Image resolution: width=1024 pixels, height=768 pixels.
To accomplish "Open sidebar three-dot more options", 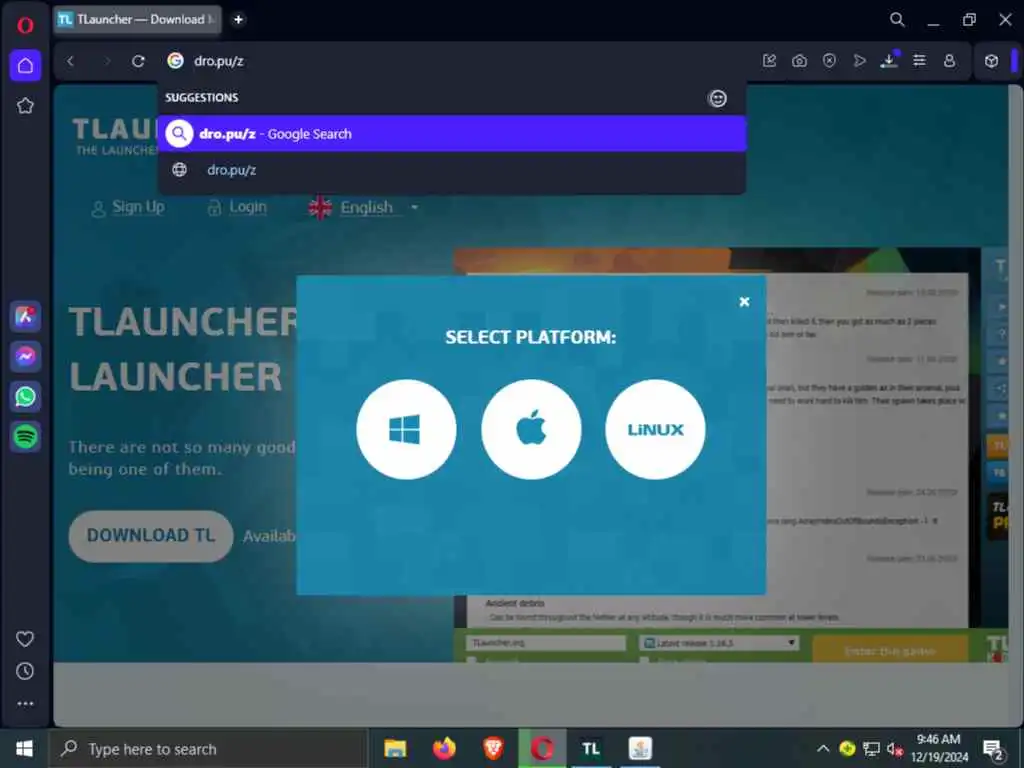I will click(25, 703).
